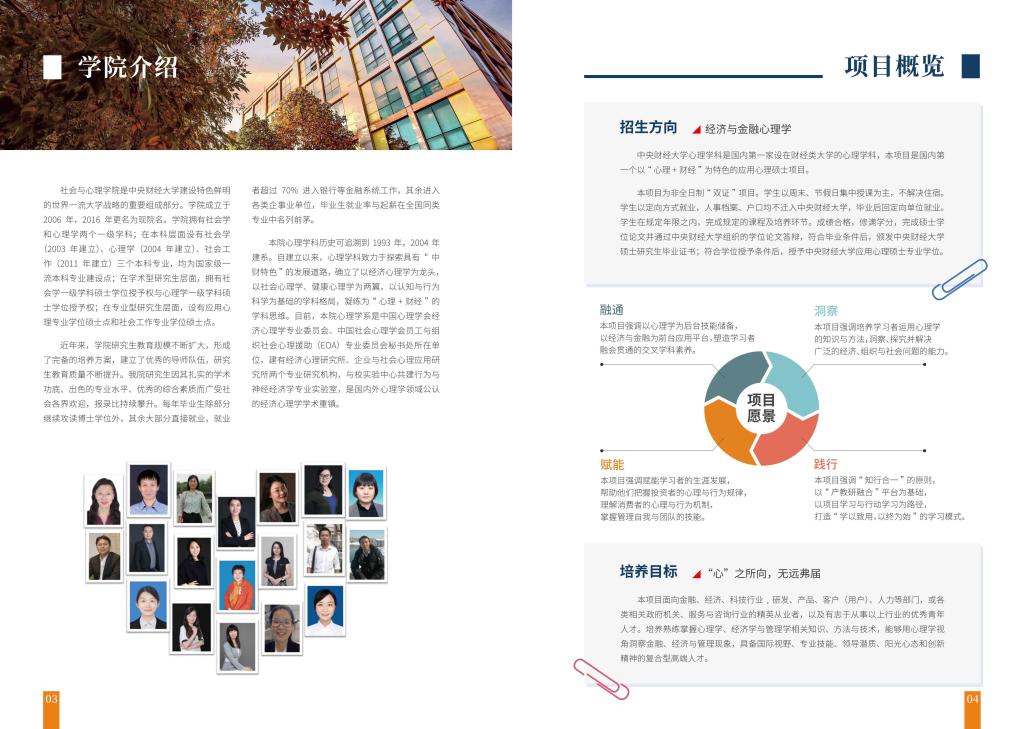
Task: Select the 培养目标 section title
Action: (x=648, y=572)
